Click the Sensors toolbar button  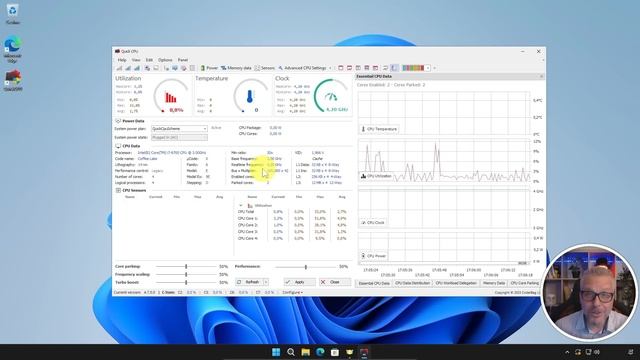coord(264,68)
